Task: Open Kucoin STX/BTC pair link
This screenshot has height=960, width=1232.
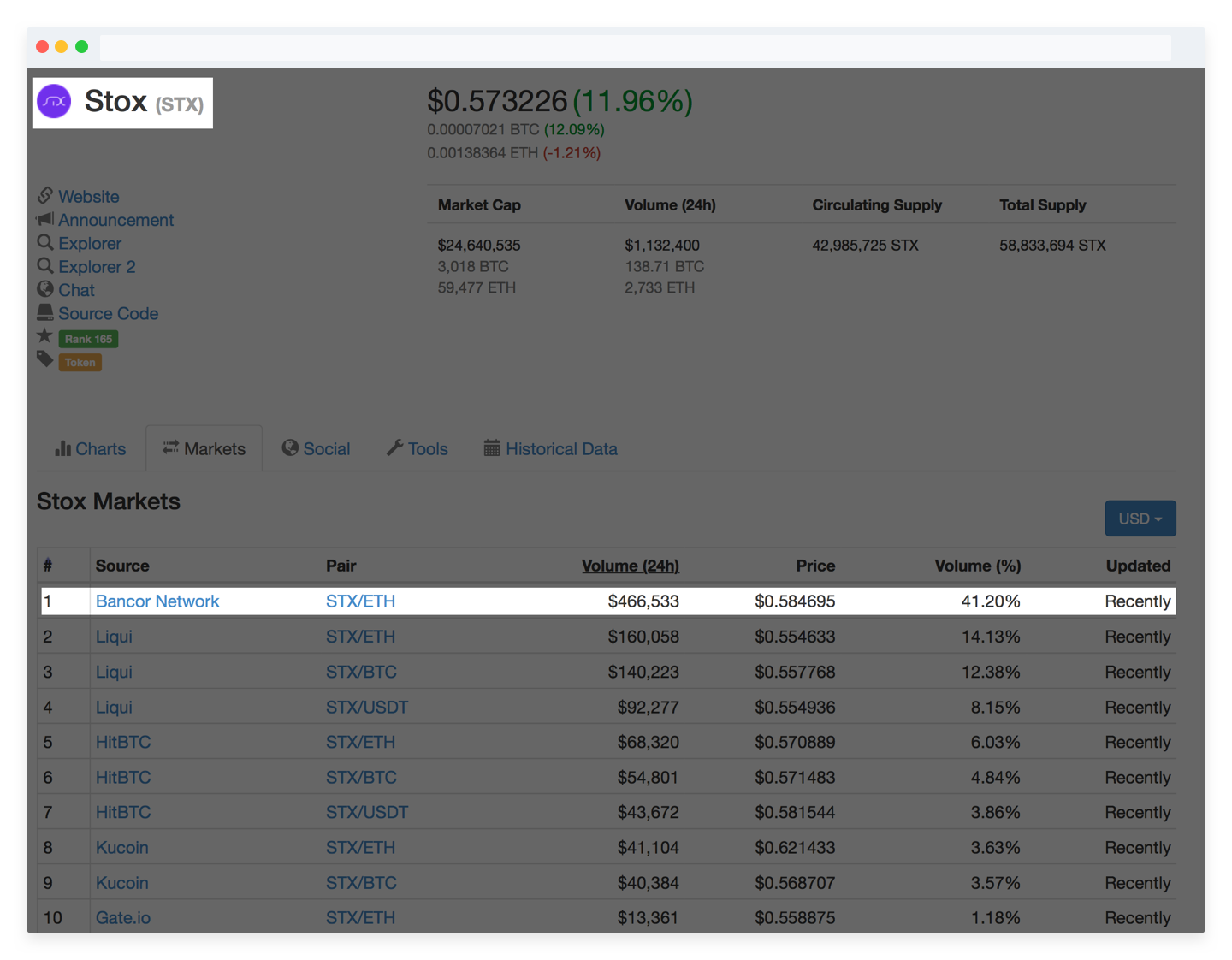Action: 361,882
